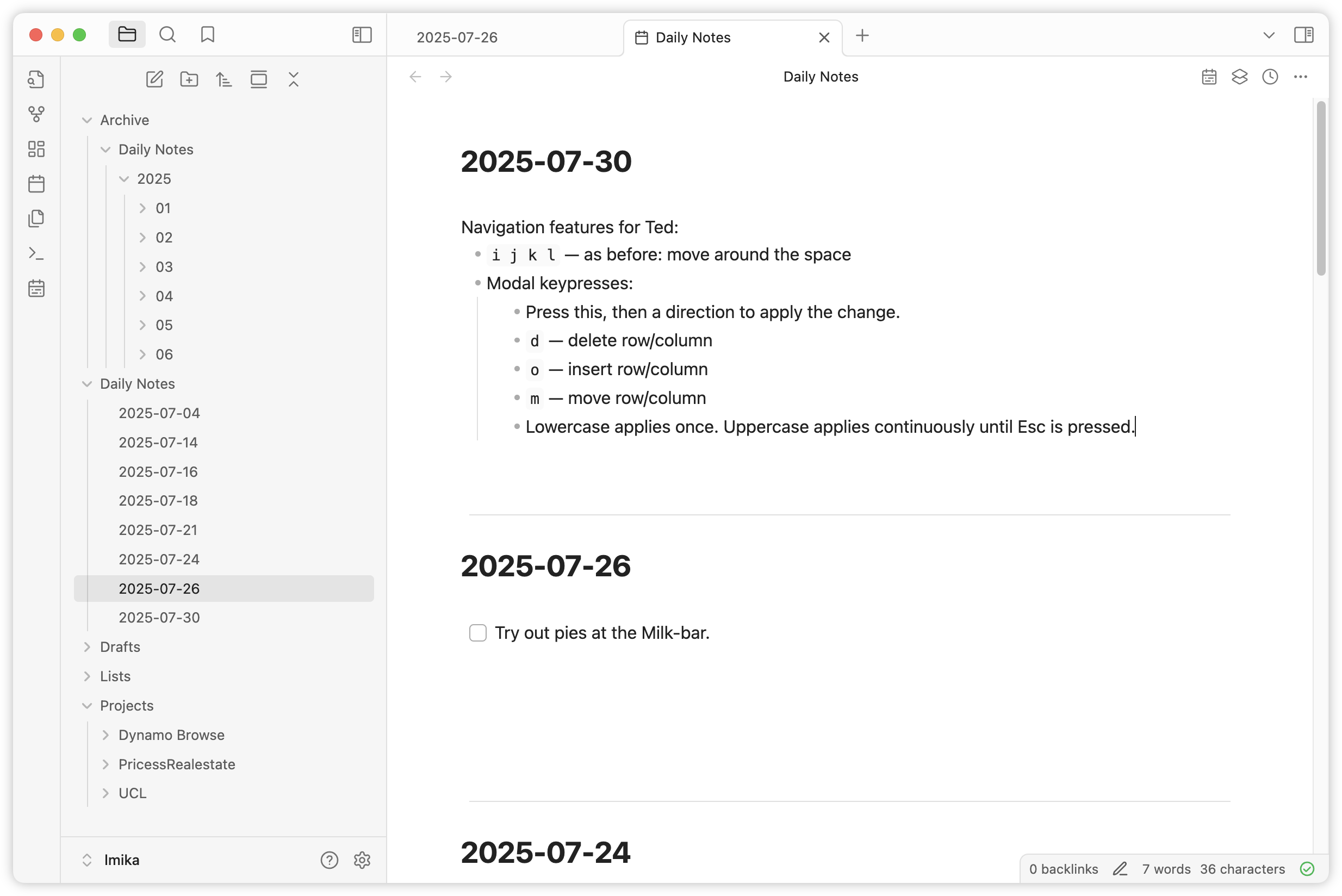Open the file explorer folder icon
The width and height of the screenshot is (1342, 896).
click(x=127, y=35)
